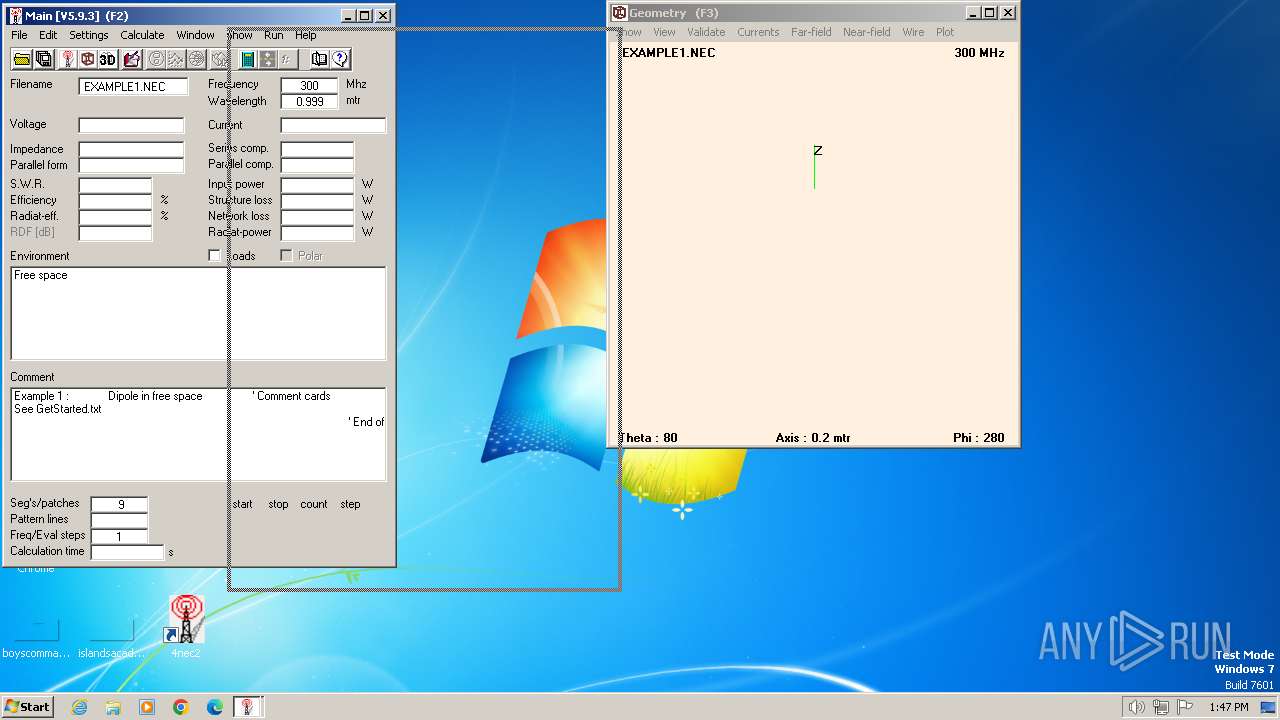Toggle the Loads checkbox
Viewport: 1280px width, 720px height.
(x=214, y=256)
